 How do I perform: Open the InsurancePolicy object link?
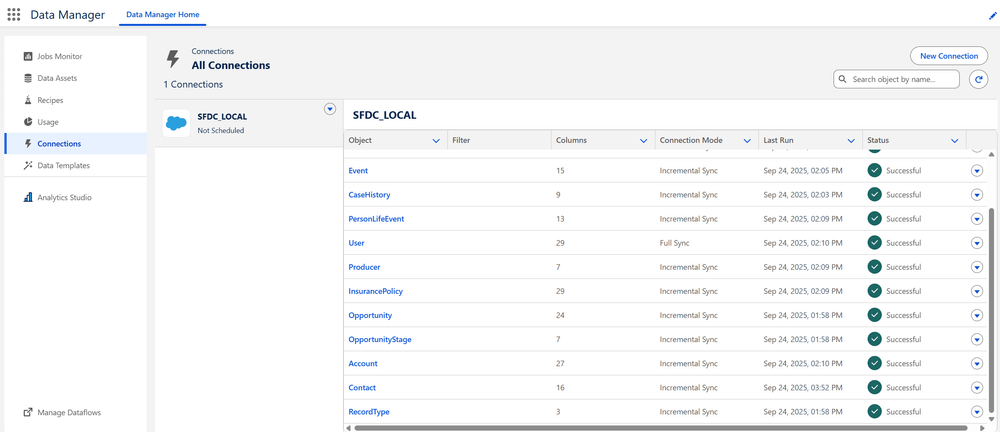pos(375,291)
